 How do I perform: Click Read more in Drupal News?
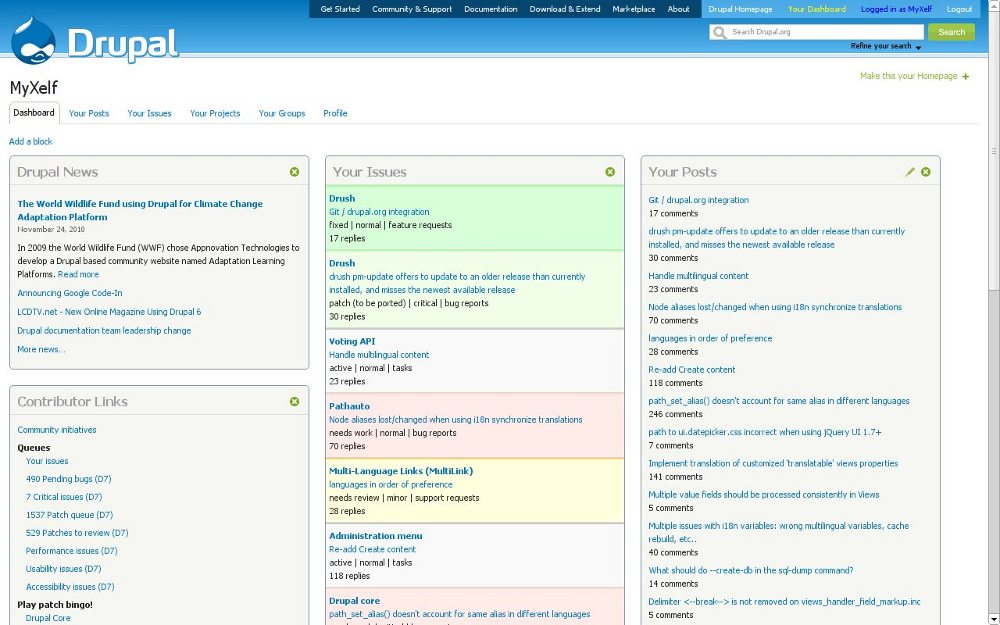click(78, 274)
